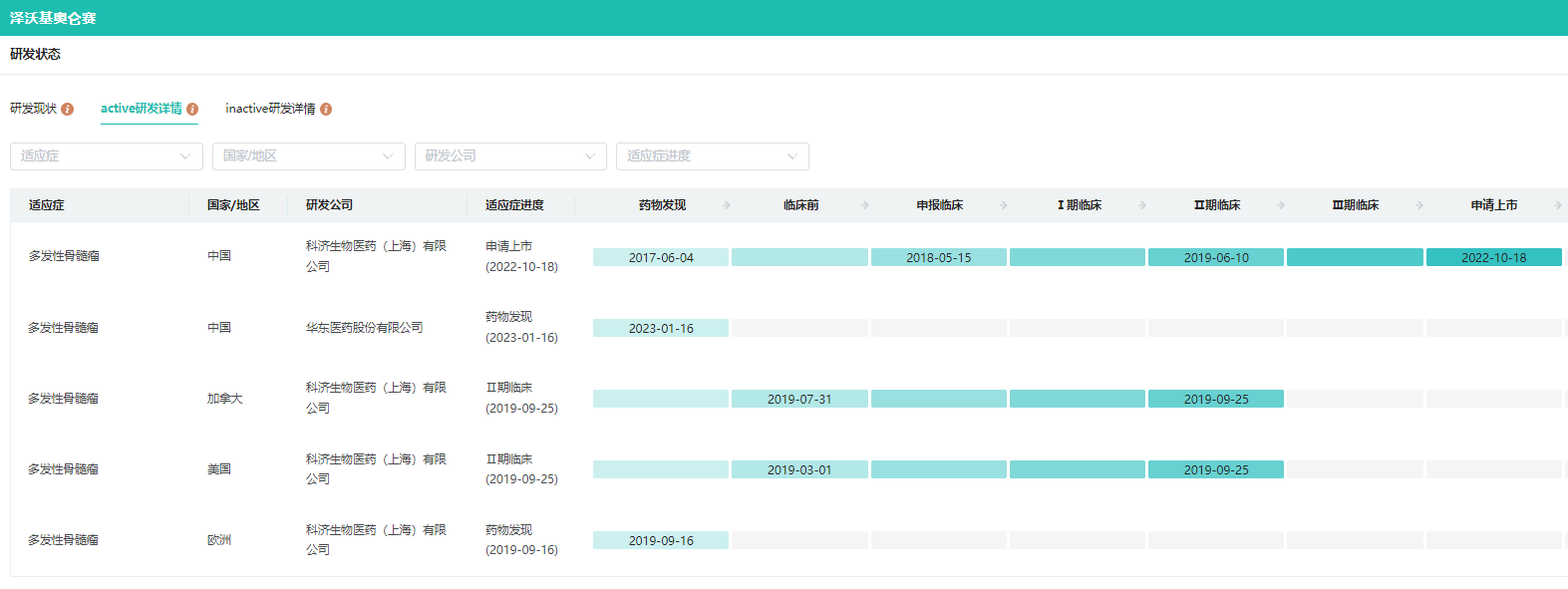The width and height of the screenshot is (1568, 589).
Task: Open the 适应症 filter dropdown
Action: click(106, 156)
